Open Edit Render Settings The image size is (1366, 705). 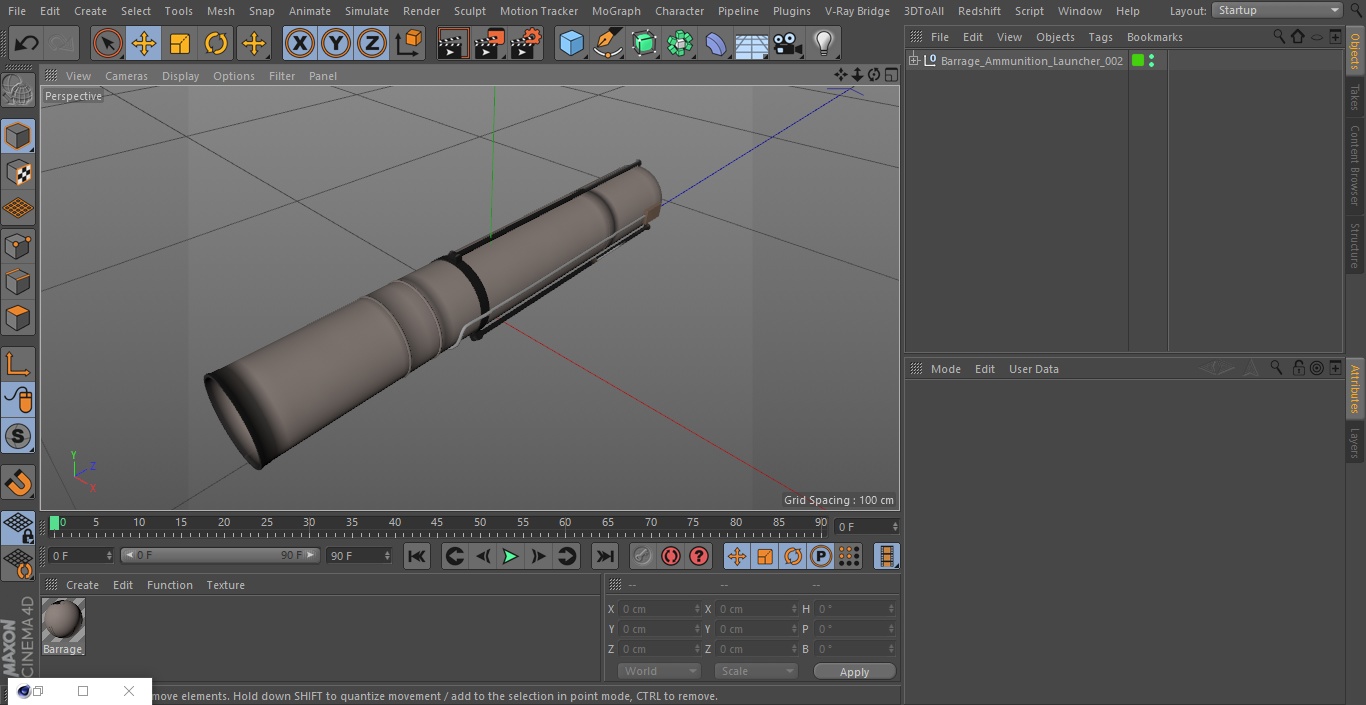coord(526,43)
